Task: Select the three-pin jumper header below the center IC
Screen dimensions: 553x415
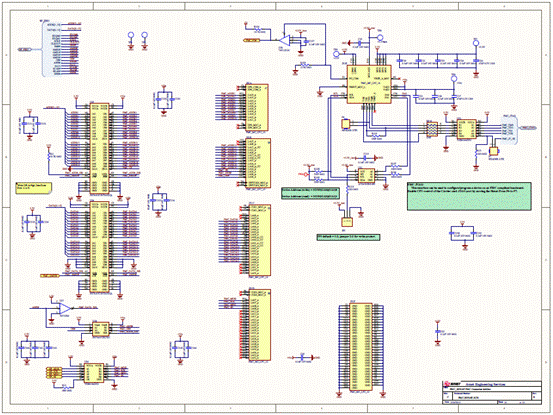Action: (347, 222)
